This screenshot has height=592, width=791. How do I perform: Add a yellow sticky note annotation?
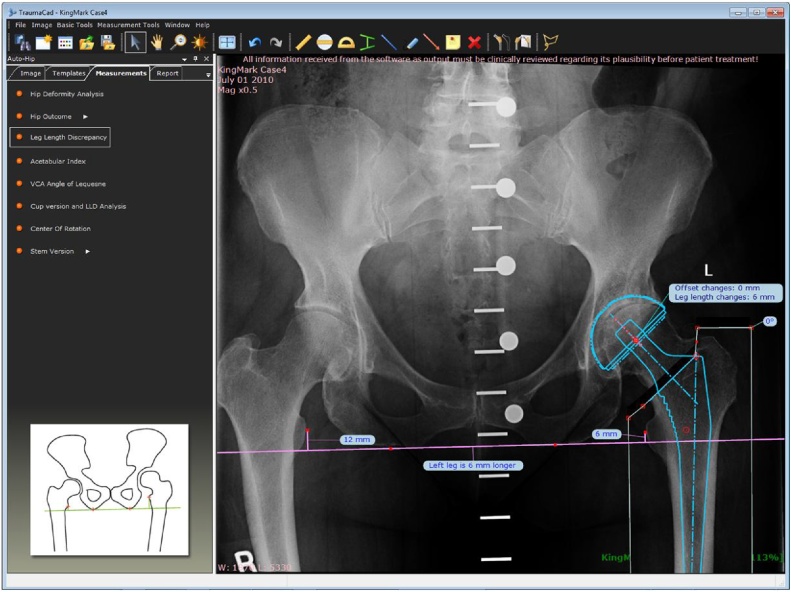(x=453, y=43)
